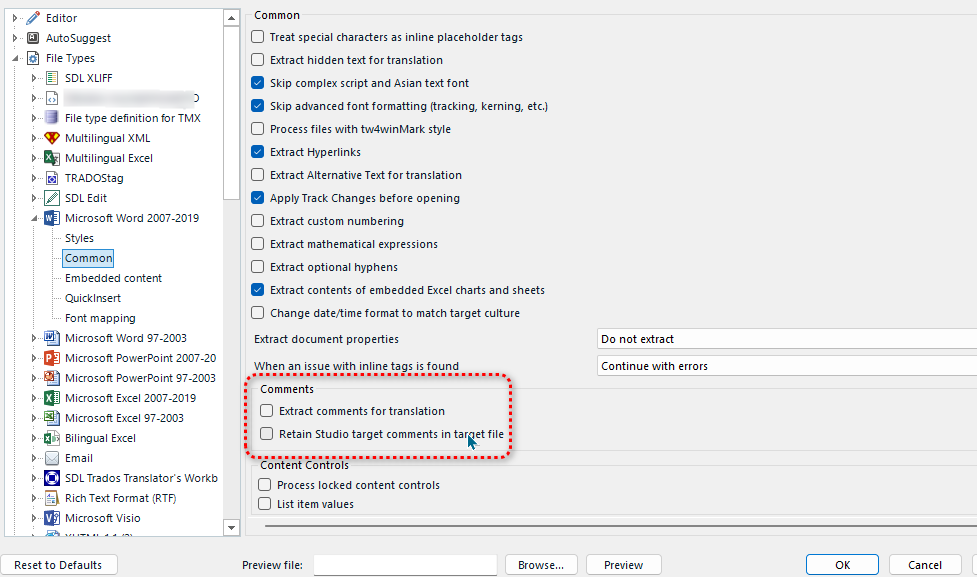
Task: Click the Microsoft Word 97-2003 icon
Action: 52,338
